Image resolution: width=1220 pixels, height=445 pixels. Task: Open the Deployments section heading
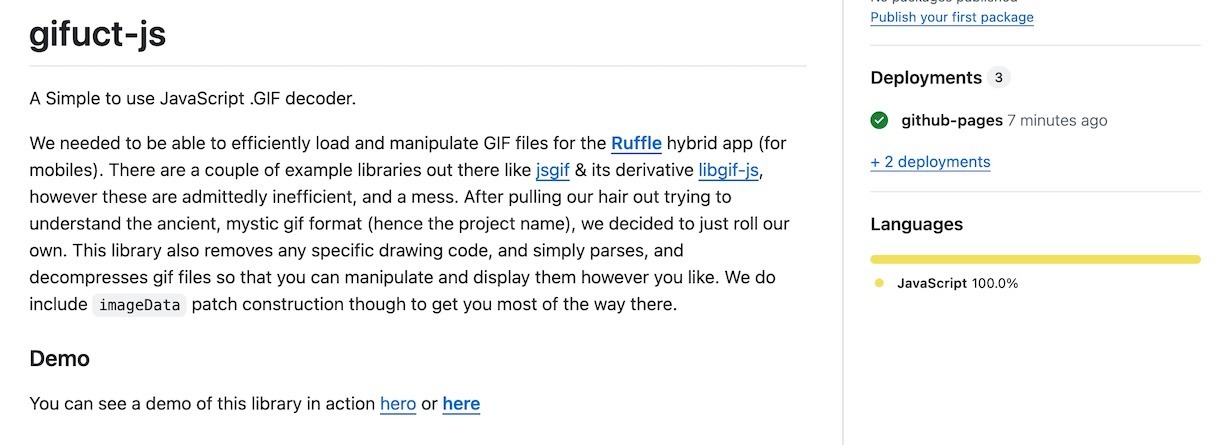pos(926,78)
